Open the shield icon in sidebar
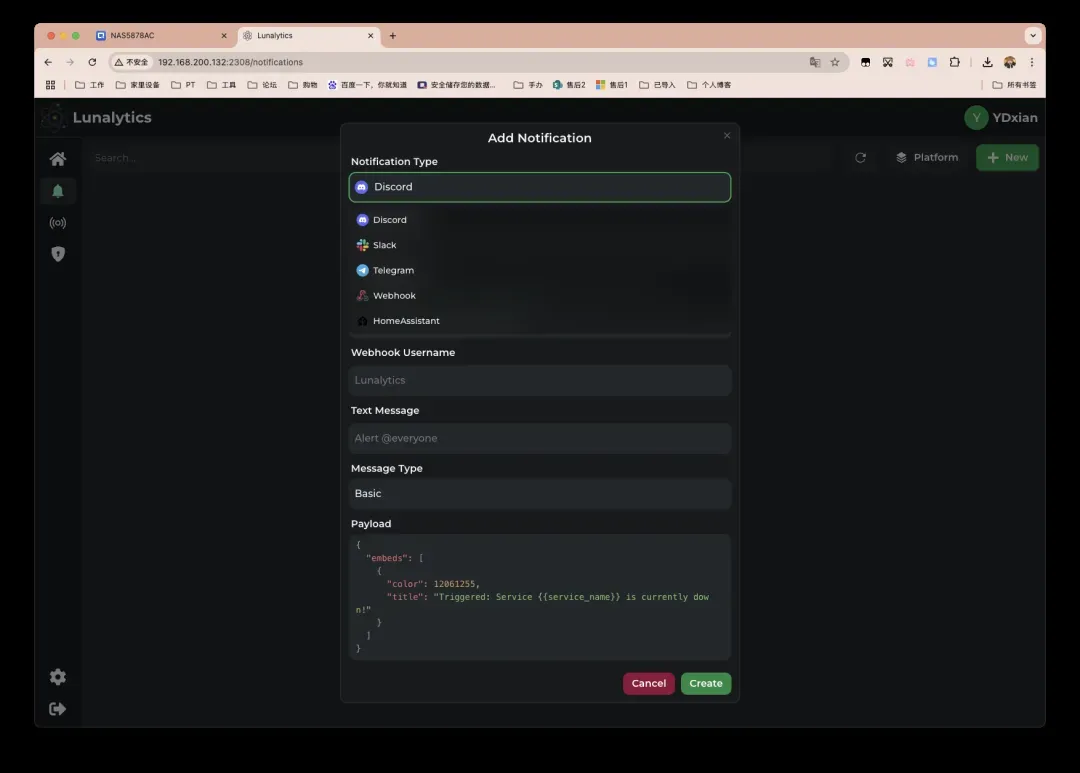1080x773 pixels. coord(58,254)
